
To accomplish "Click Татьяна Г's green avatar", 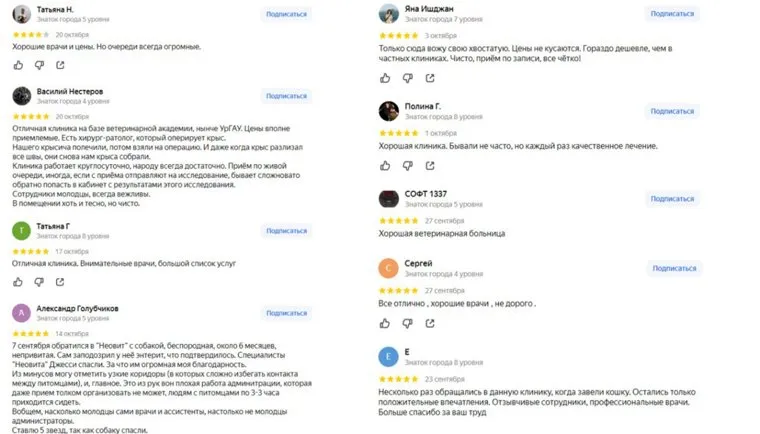I will pyautogui.click(x=20, y=231).
